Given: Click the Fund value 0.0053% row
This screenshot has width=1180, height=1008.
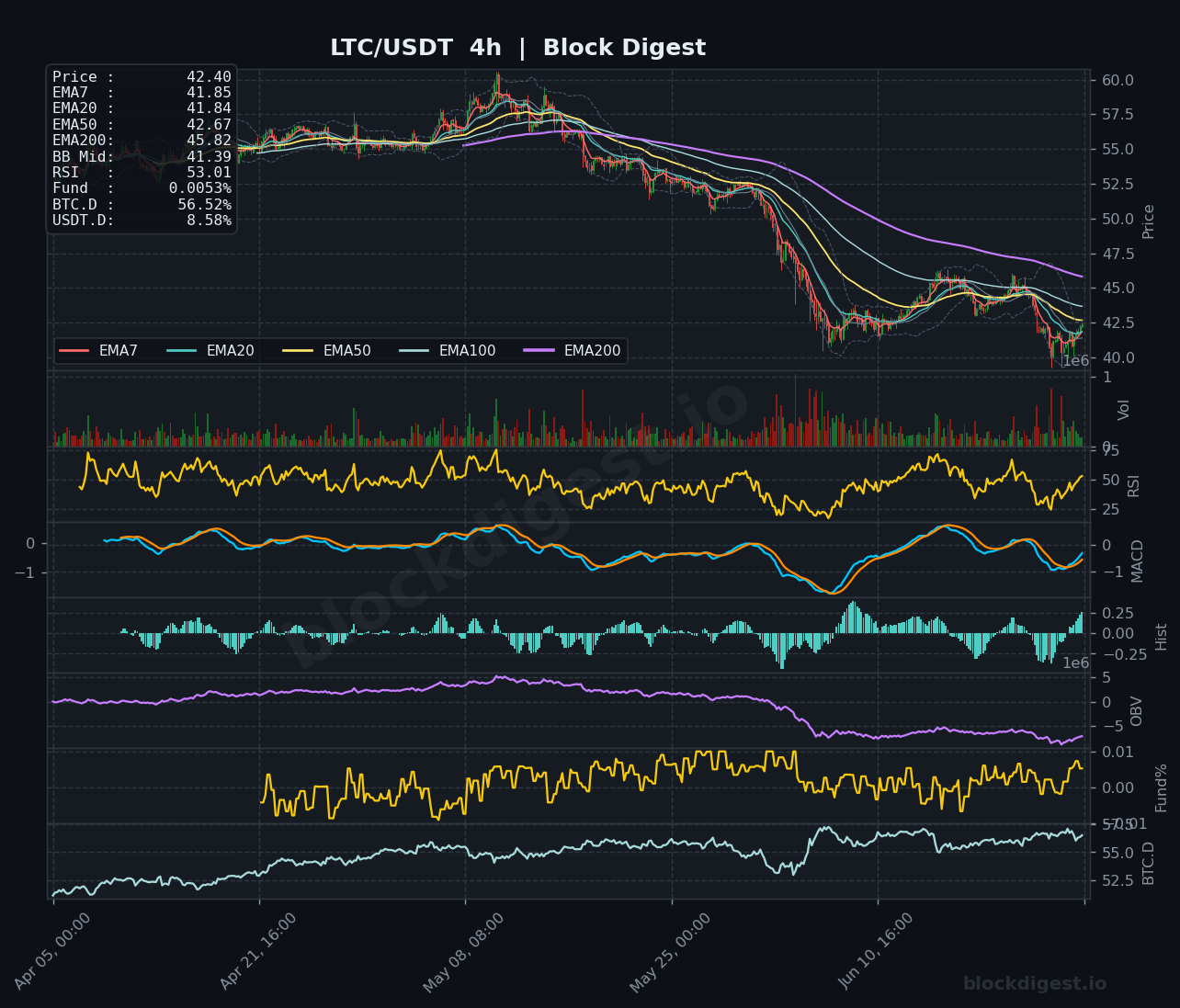Looking at the screenshot, I should click(x=142, y=188).
